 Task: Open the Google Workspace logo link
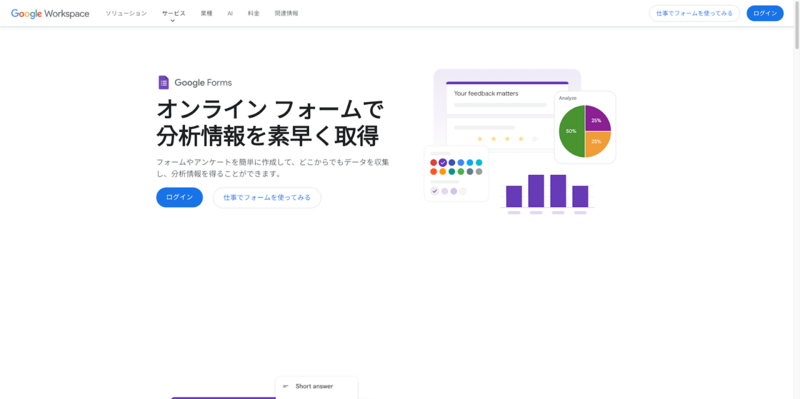(x=50, y=14)
